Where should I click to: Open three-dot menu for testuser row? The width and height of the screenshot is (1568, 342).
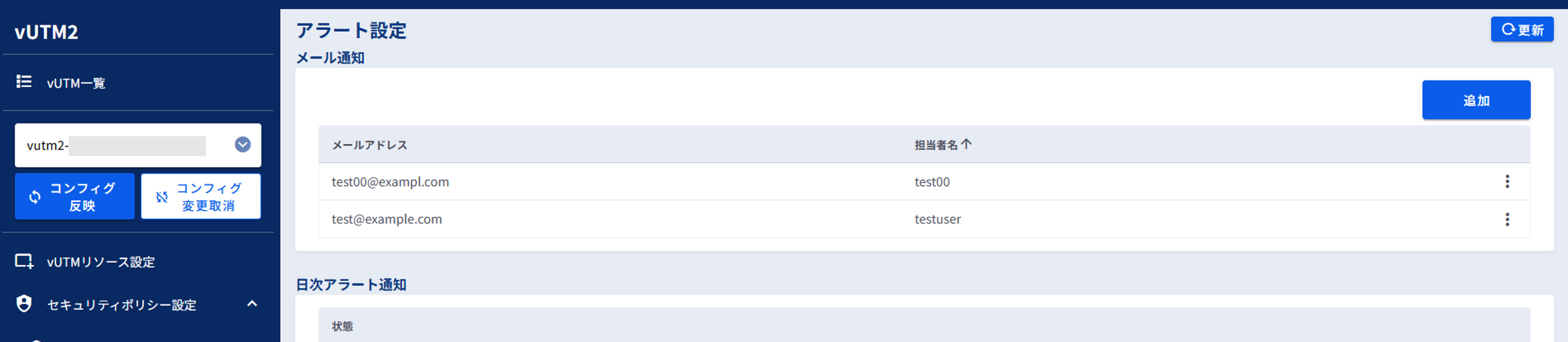(x=1507, y=219)
